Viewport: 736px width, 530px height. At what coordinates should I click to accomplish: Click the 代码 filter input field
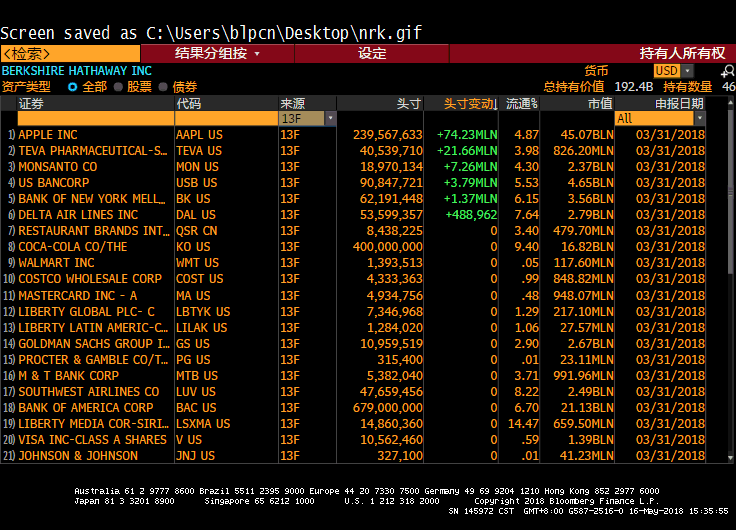[226, 118]
